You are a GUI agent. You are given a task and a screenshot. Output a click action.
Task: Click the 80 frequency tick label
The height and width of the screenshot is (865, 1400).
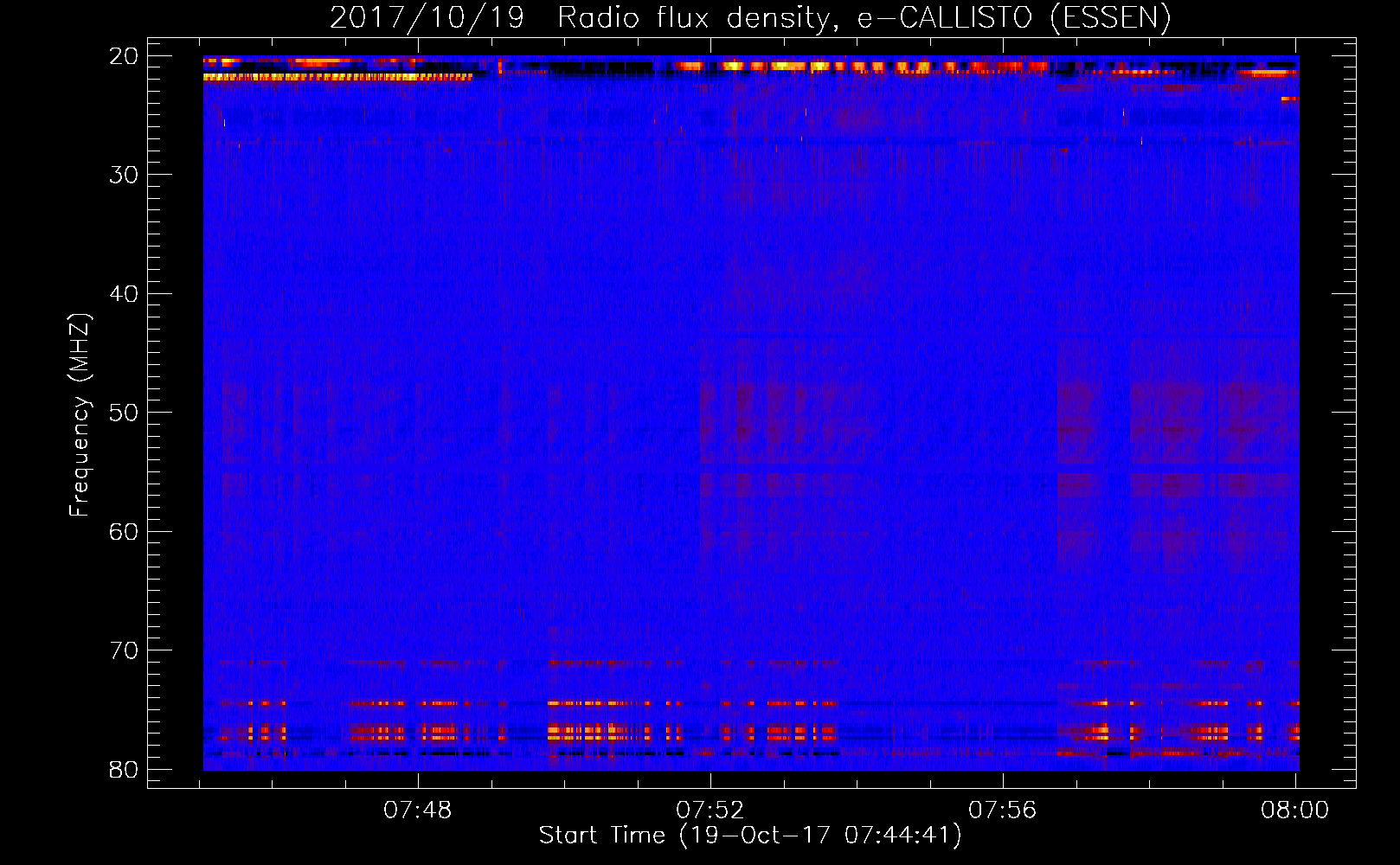125,769
